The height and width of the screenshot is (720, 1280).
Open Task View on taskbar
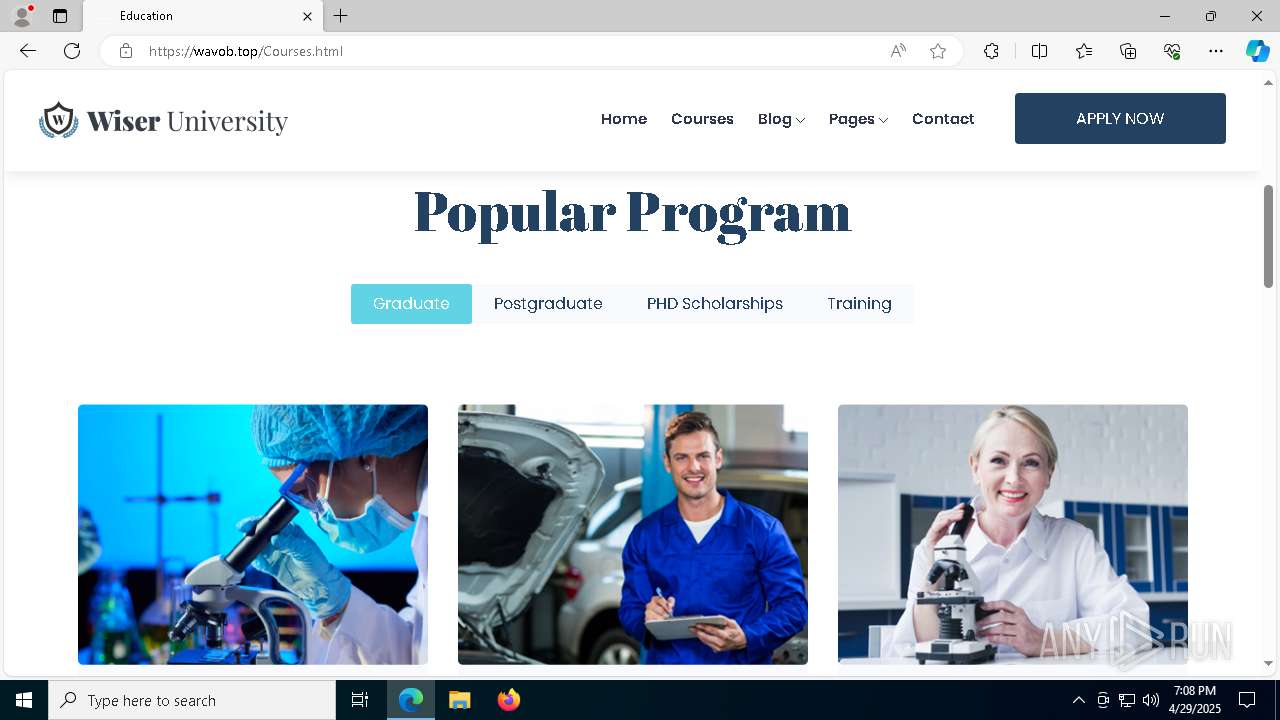coord(360,700)
